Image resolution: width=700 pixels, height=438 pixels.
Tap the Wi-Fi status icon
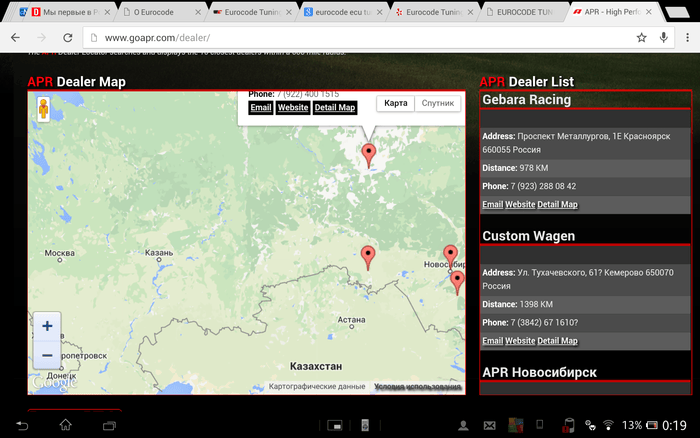click(x=608, y=425)
